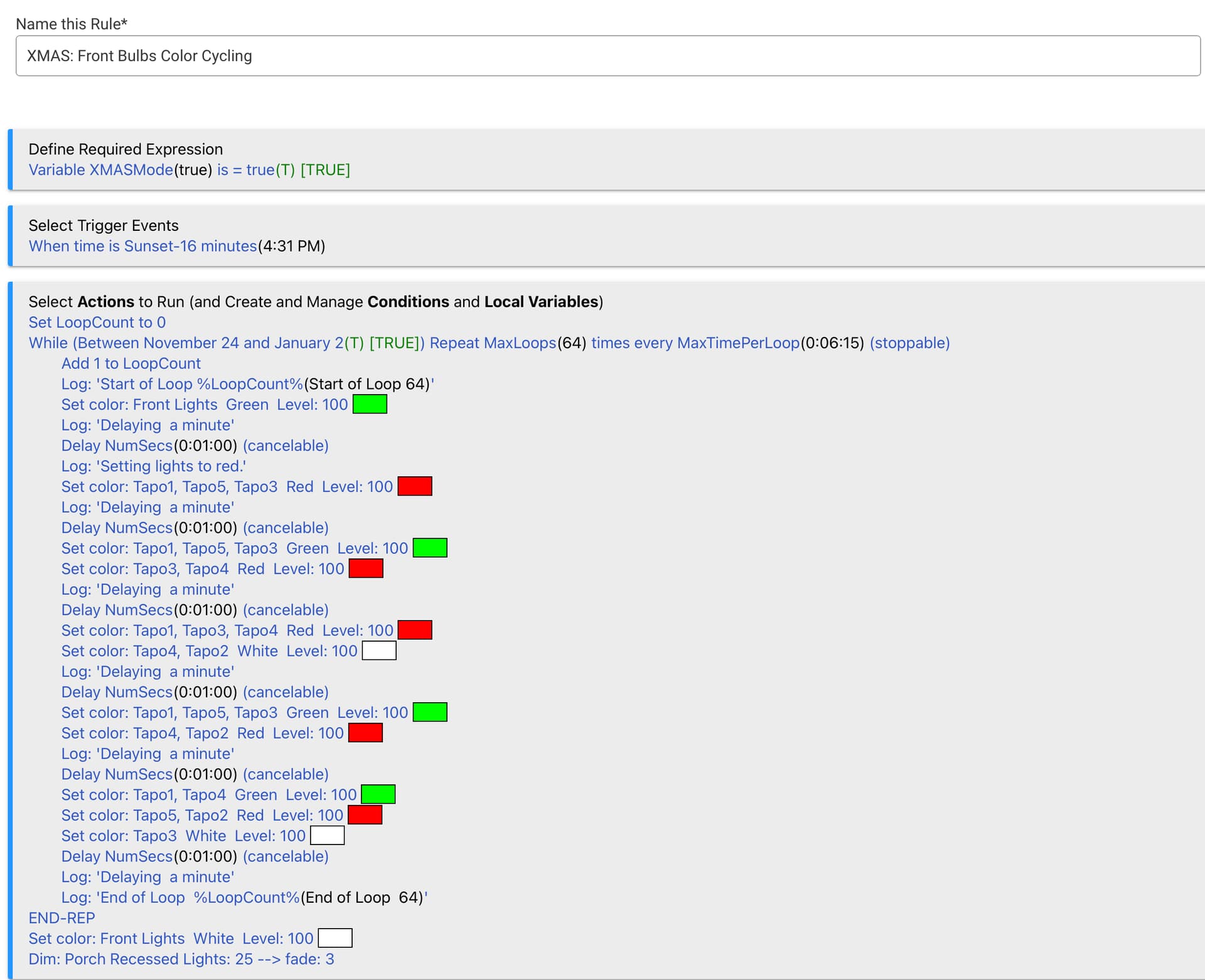Select the Log 'End of Loop %LoopCount%' line

click(x=245, y=898)
